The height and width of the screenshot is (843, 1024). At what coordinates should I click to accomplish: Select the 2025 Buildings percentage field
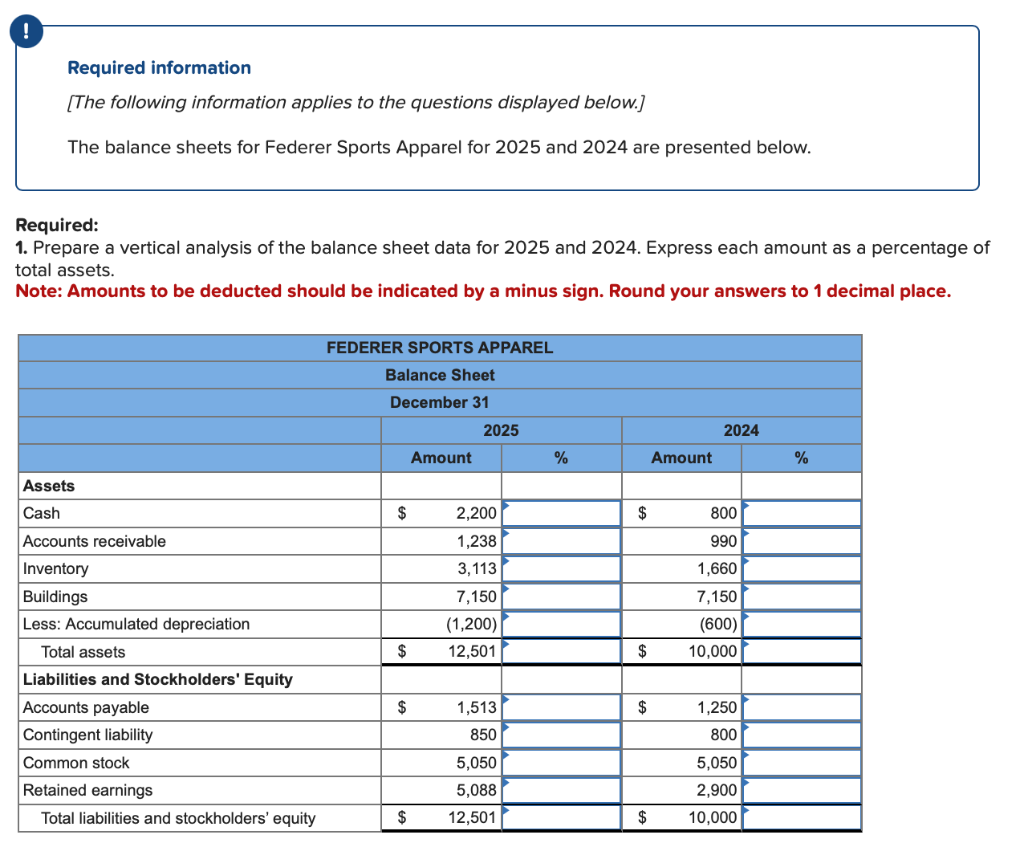tap(561, 597)
